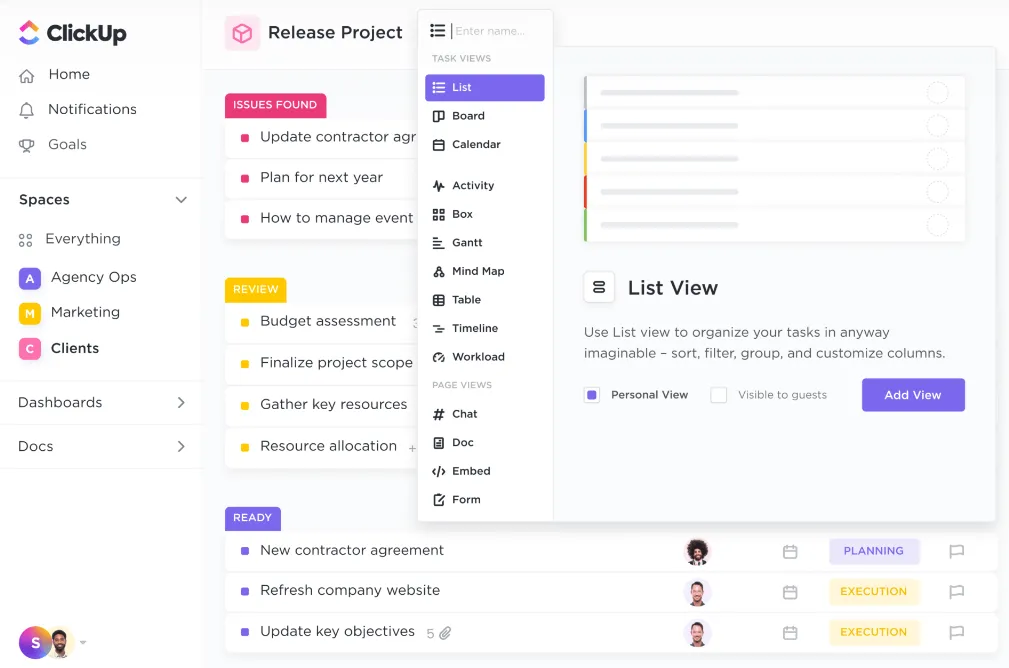The image size is (1009, 668).
Task: Click the 'S' user profile avatar
Action: tap(35, 642)
